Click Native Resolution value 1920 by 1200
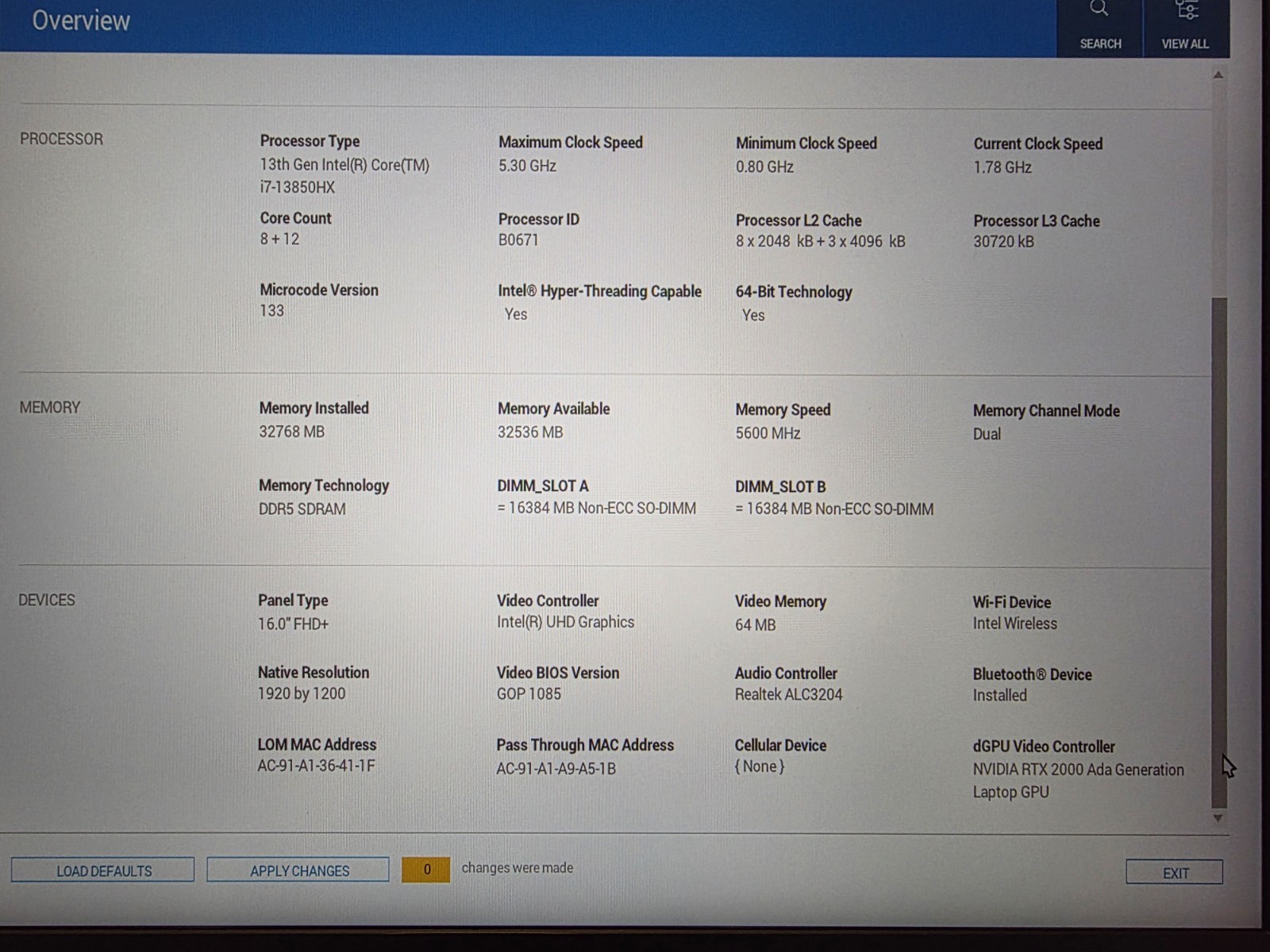The width and height of the screenshot is (1270, 952). click(x=302, y=693)
